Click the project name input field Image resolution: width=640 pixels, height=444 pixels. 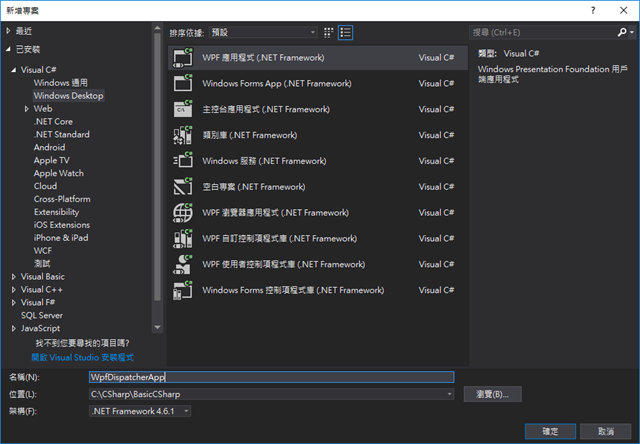271,377
